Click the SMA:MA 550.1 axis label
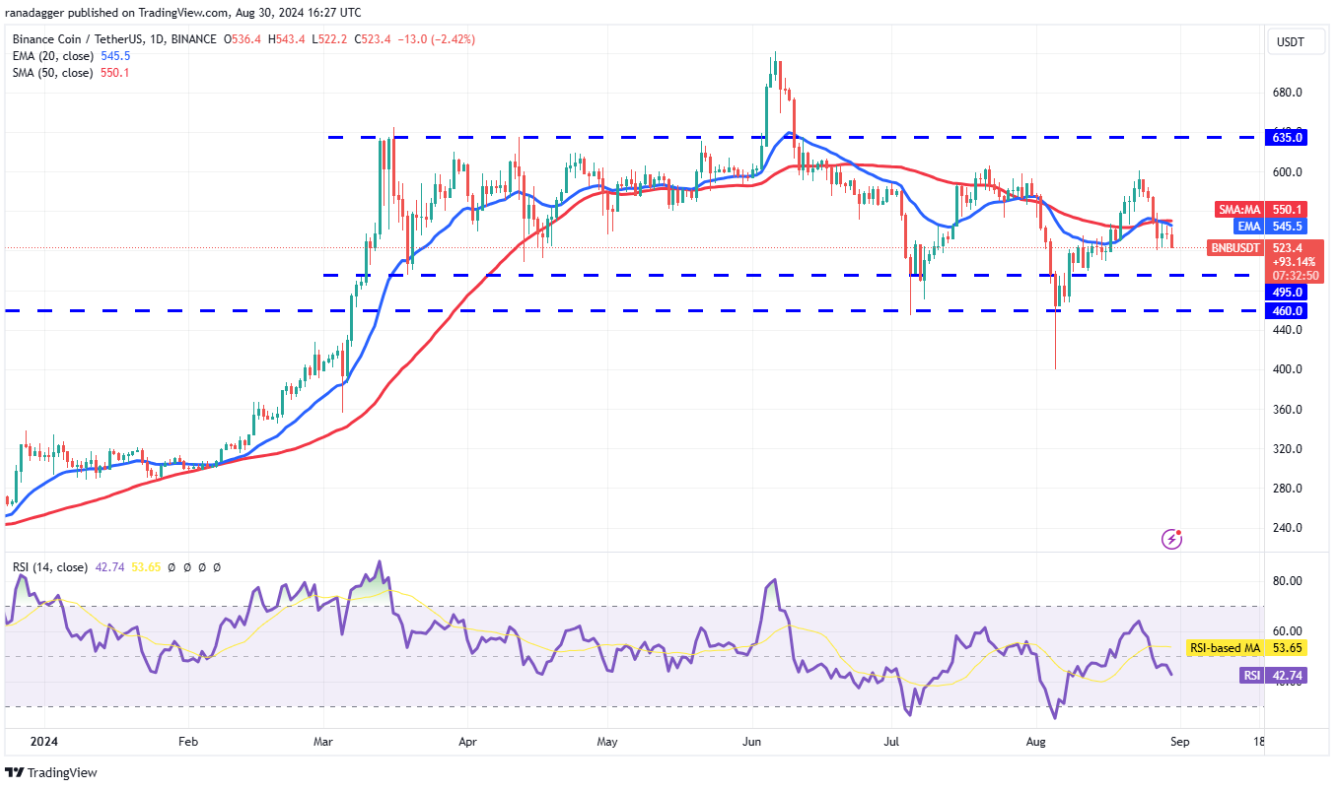This screenshot has height=785, width=1334. pos(1260,209)
